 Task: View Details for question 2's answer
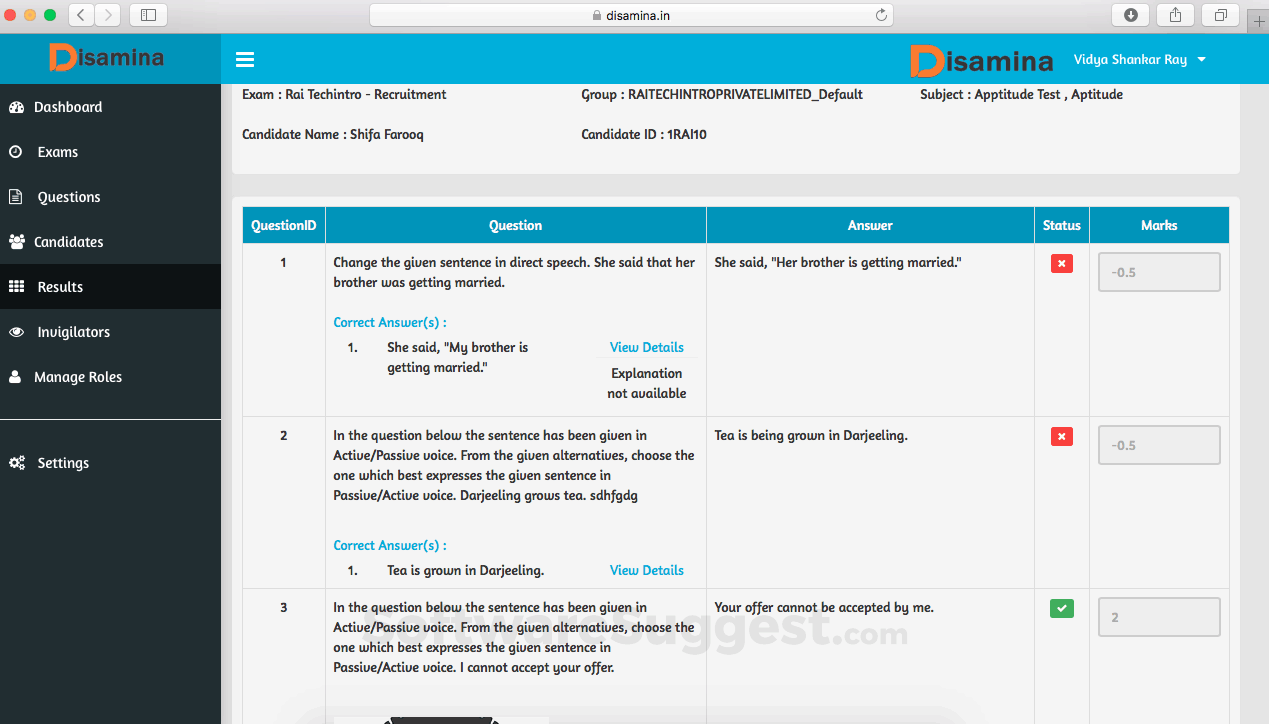(646, 570)
